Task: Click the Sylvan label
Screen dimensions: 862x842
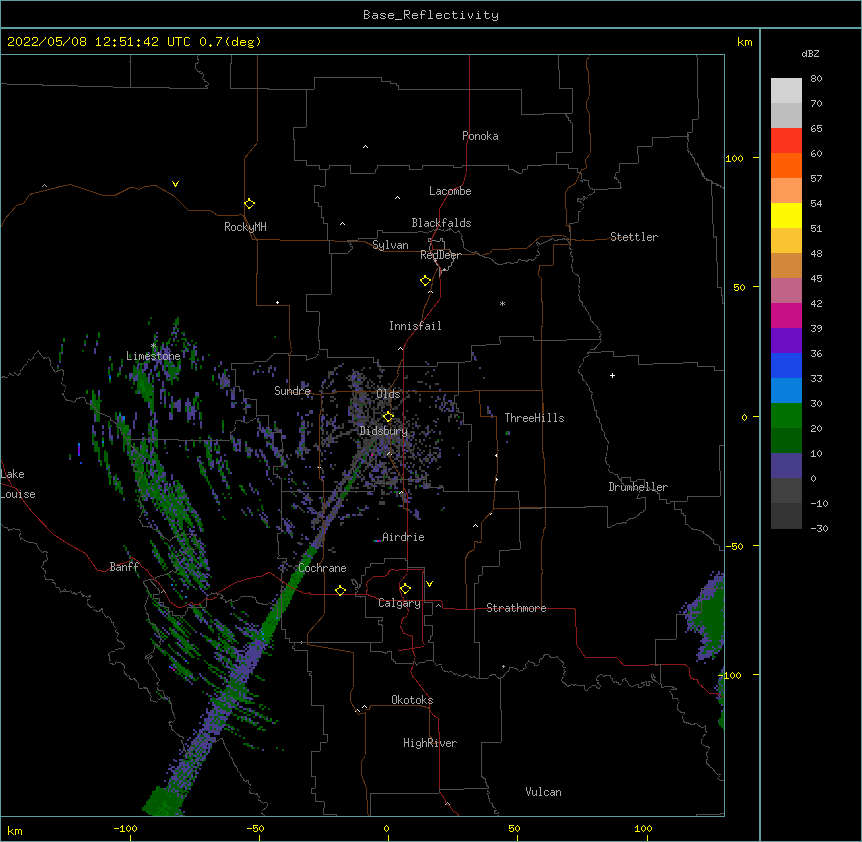Action: [x=390, y=245]
